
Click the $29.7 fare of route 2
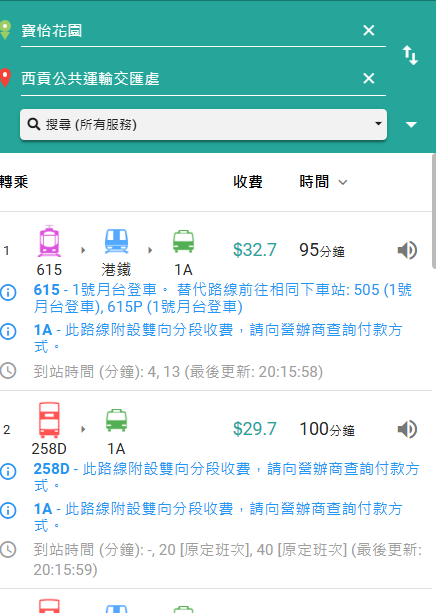(x=255, y=429)
